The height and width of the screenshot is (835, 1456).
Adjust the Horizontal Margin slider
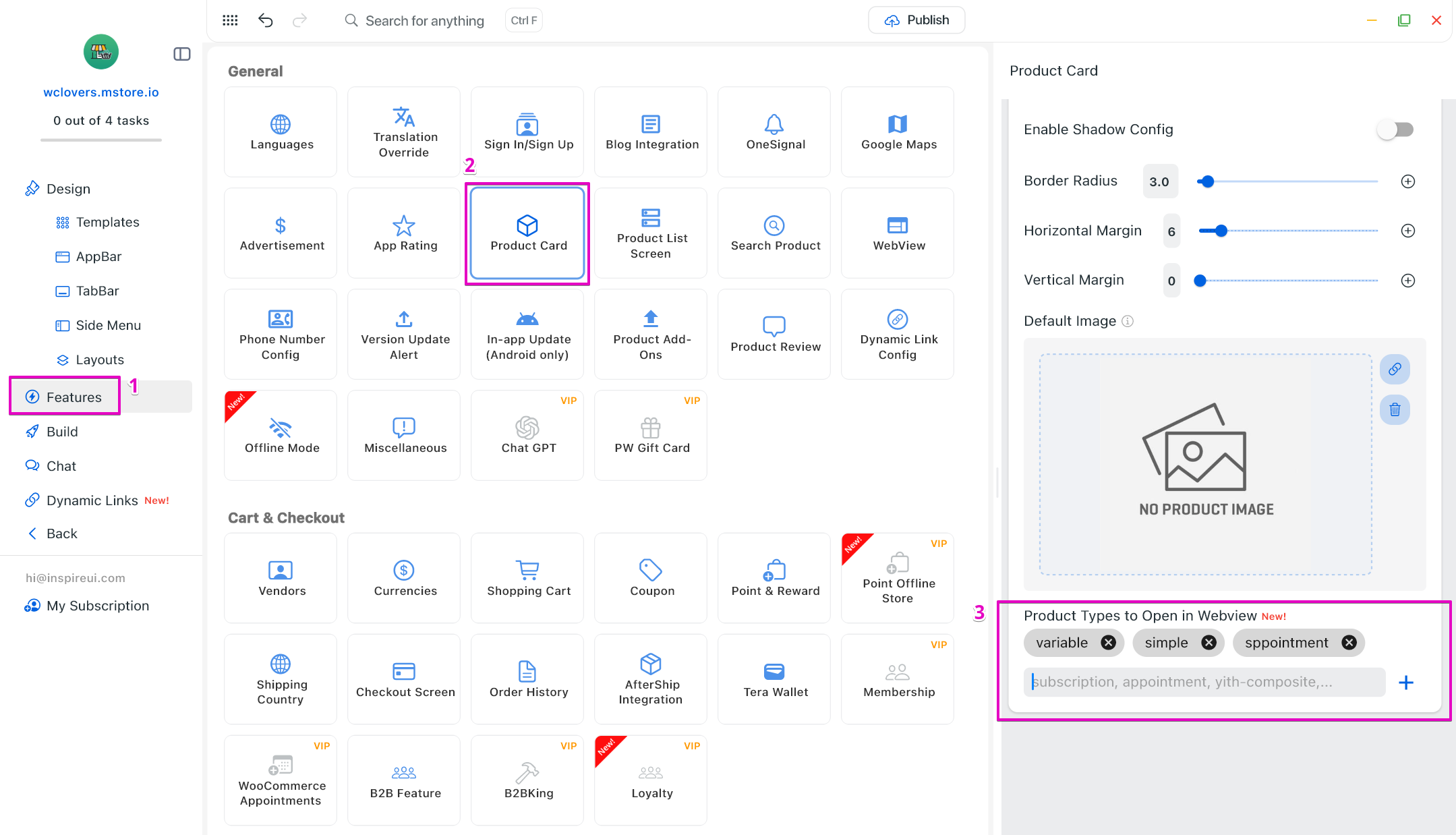point(1221,231)
